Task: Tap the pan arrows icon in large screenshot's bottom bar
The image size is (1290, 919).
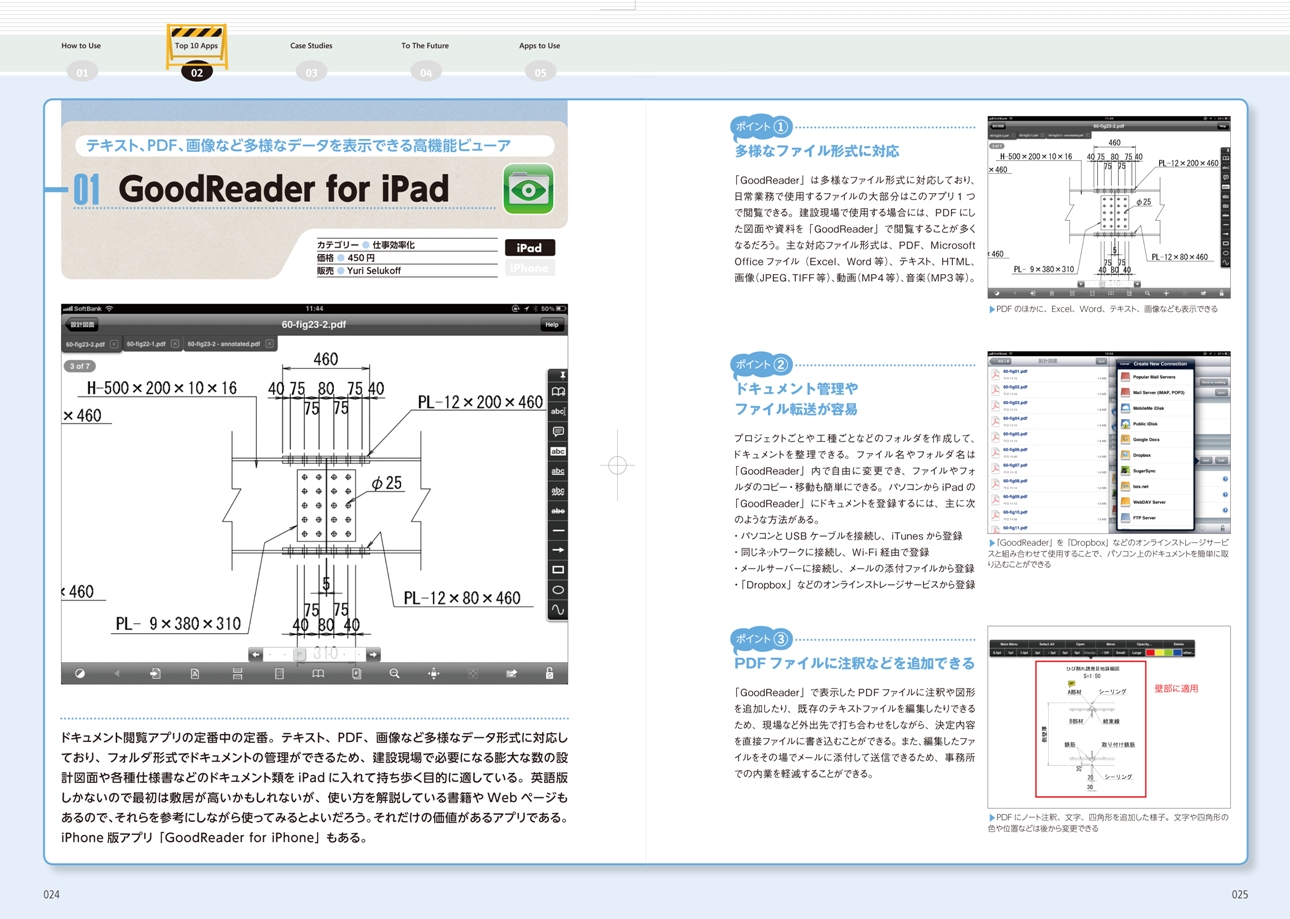Action: tap(433, 674)
